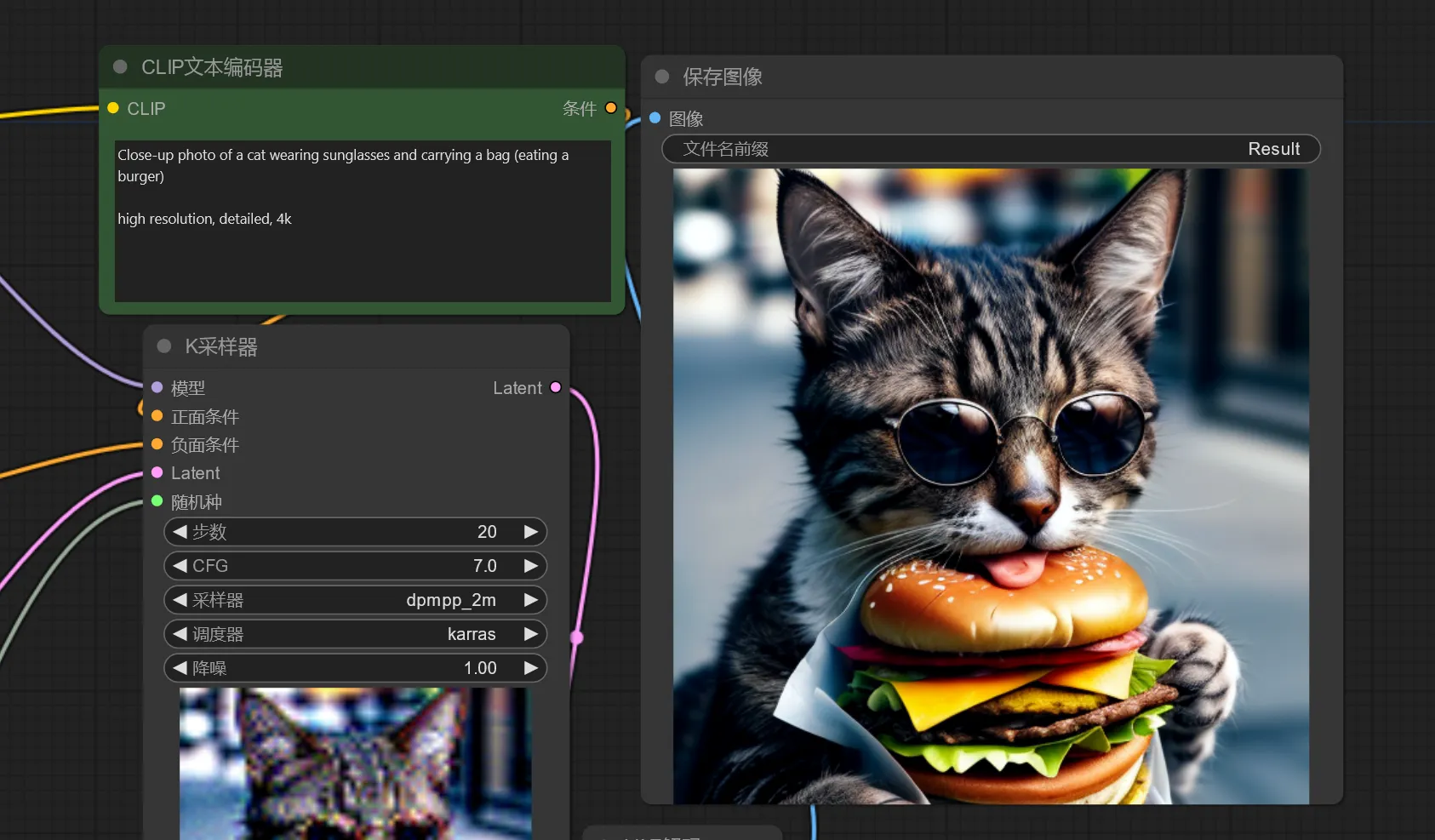Click the blue 图像 input socket
The image size is (1435, 840).
point(655,117)
